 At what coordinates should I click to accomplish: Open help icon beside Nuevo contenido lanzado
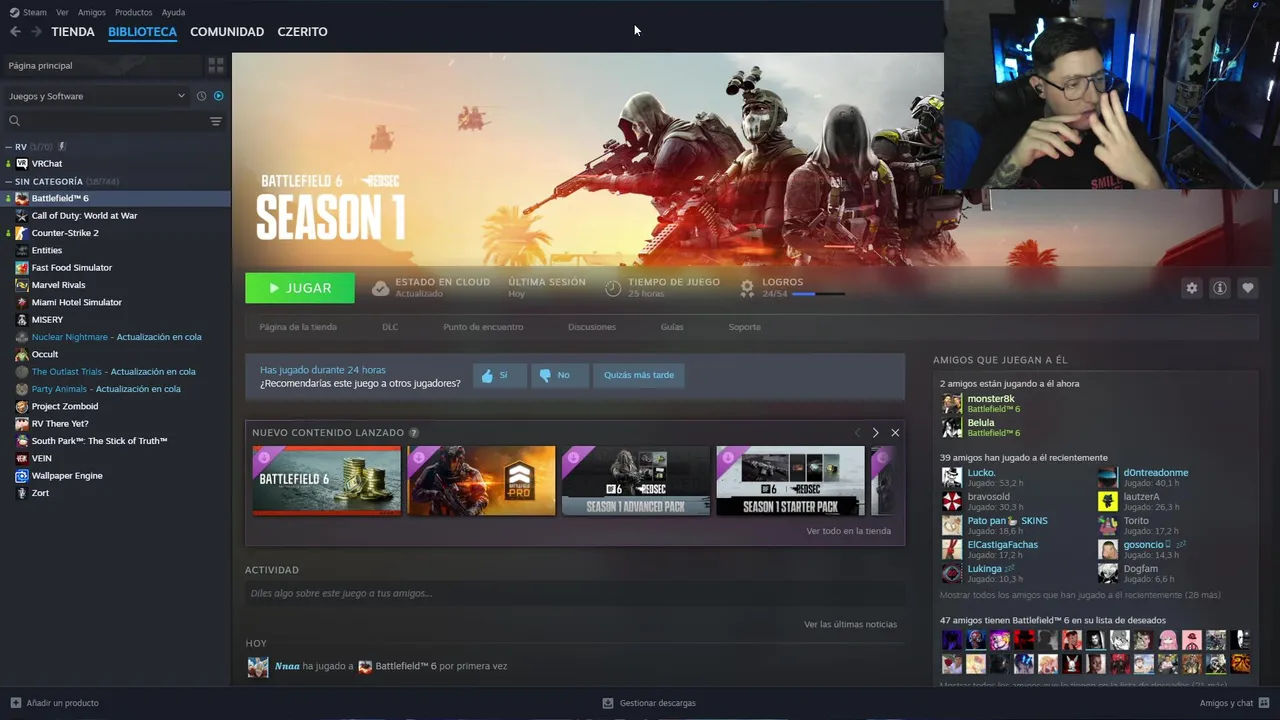414,433
